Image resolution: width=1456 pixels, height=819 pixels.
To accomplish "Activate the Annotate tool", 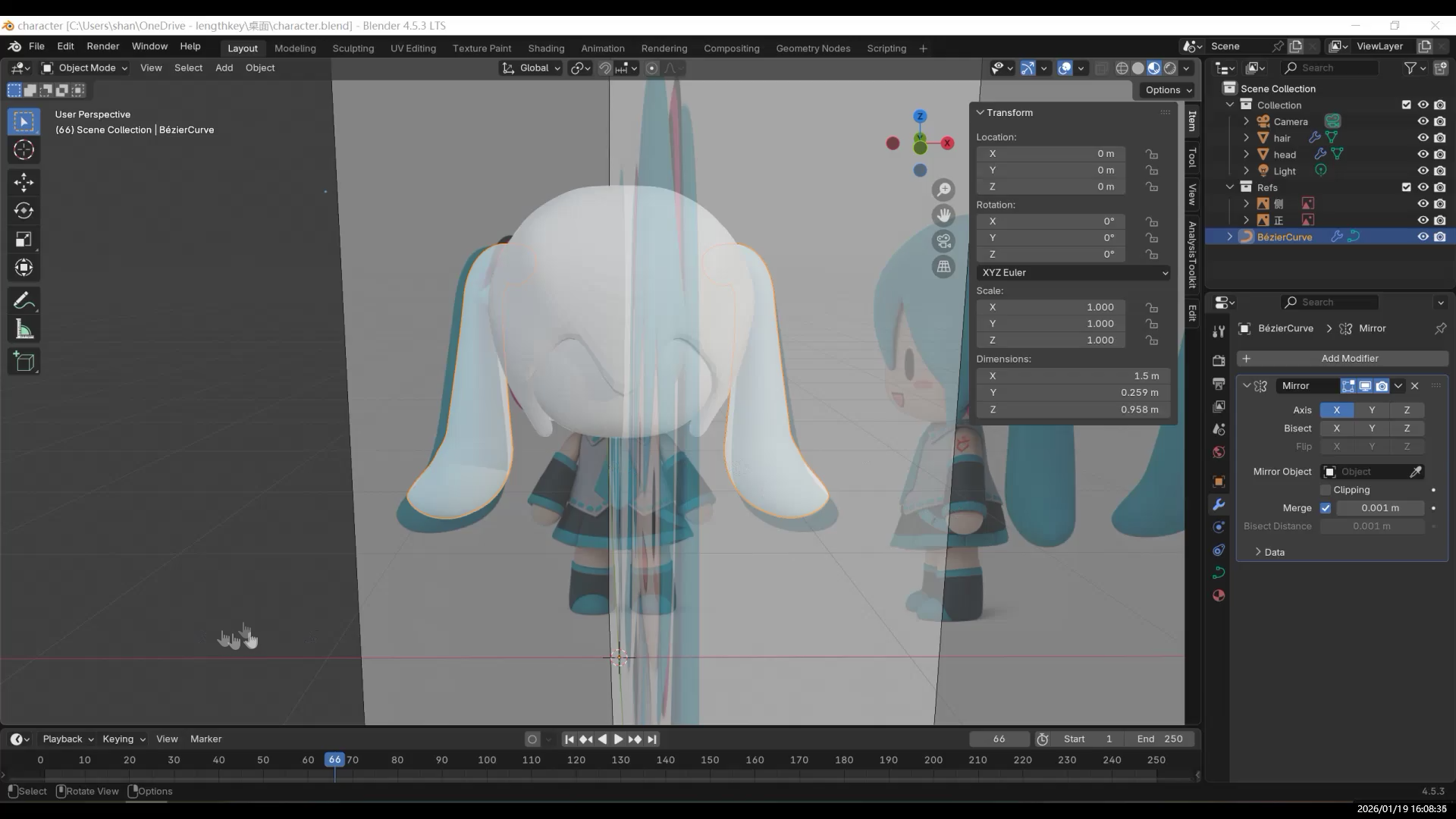I will (x=24, y=301).
